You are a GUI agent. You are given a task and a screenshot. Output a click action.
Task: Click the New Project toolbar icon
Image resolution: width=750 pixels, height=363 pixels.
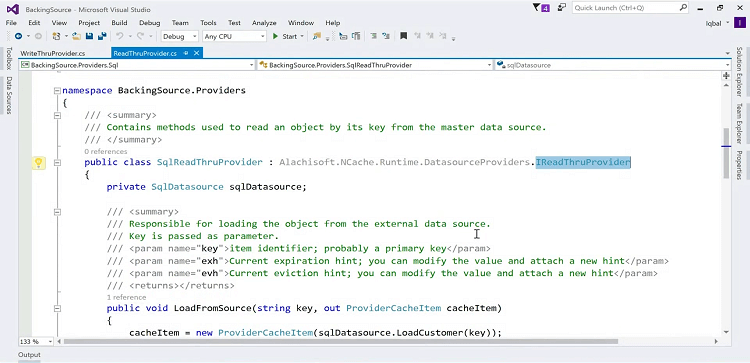tap(56, 36)
